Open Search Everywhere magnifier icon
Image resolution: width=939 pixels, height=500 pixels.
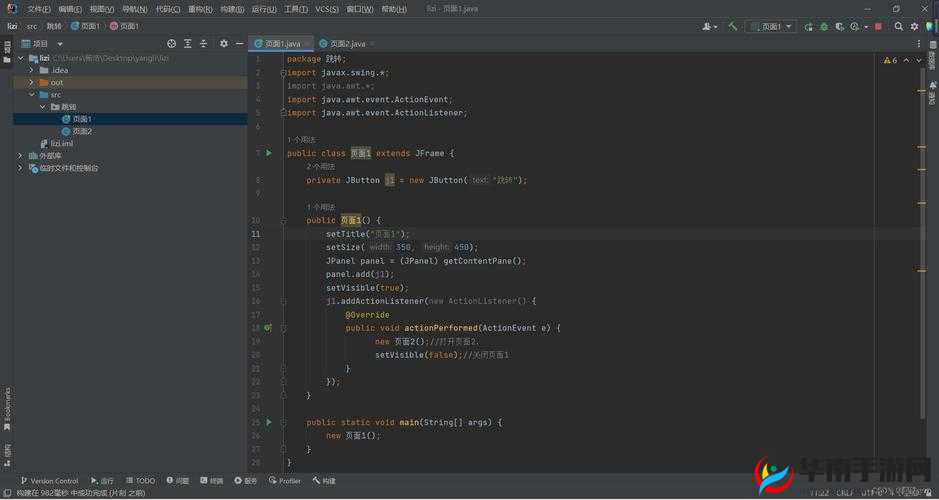tap(898, 26)
